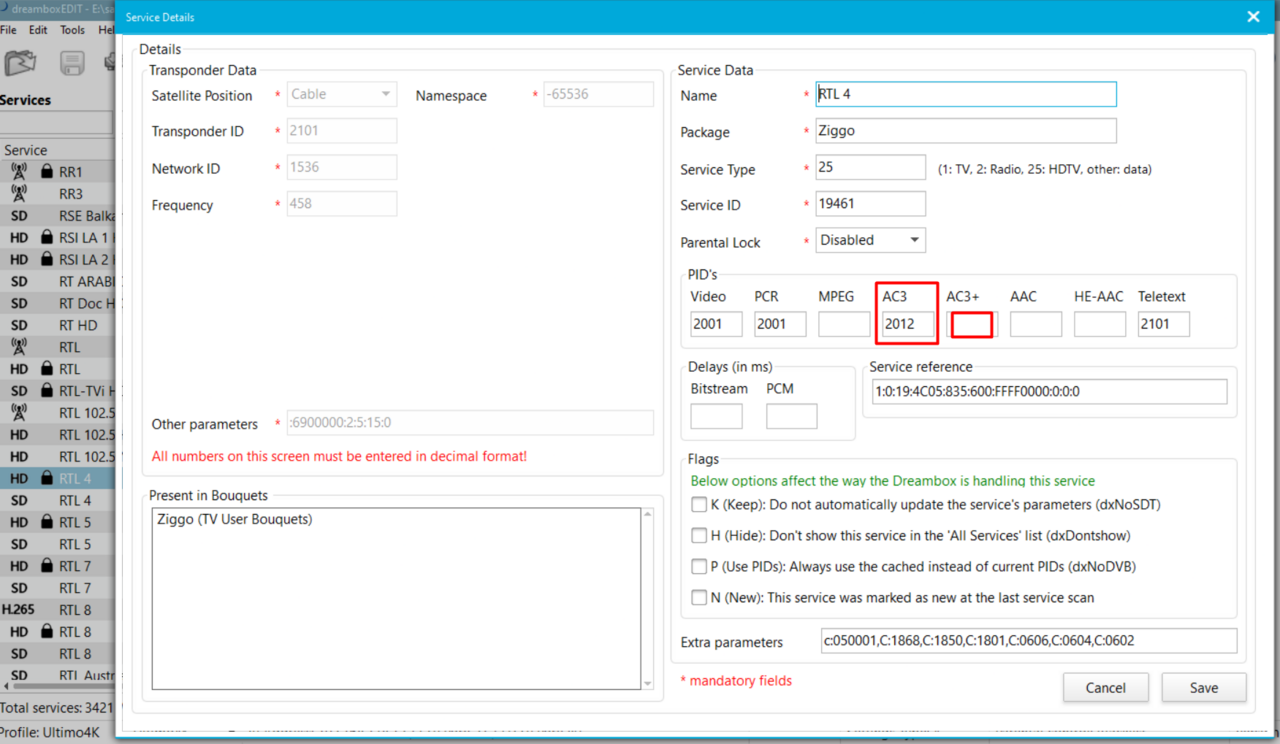This screenshot has width=1280, height=744.
Task: Click the open folder toolbar icon
Action: (x=20, y=63)
